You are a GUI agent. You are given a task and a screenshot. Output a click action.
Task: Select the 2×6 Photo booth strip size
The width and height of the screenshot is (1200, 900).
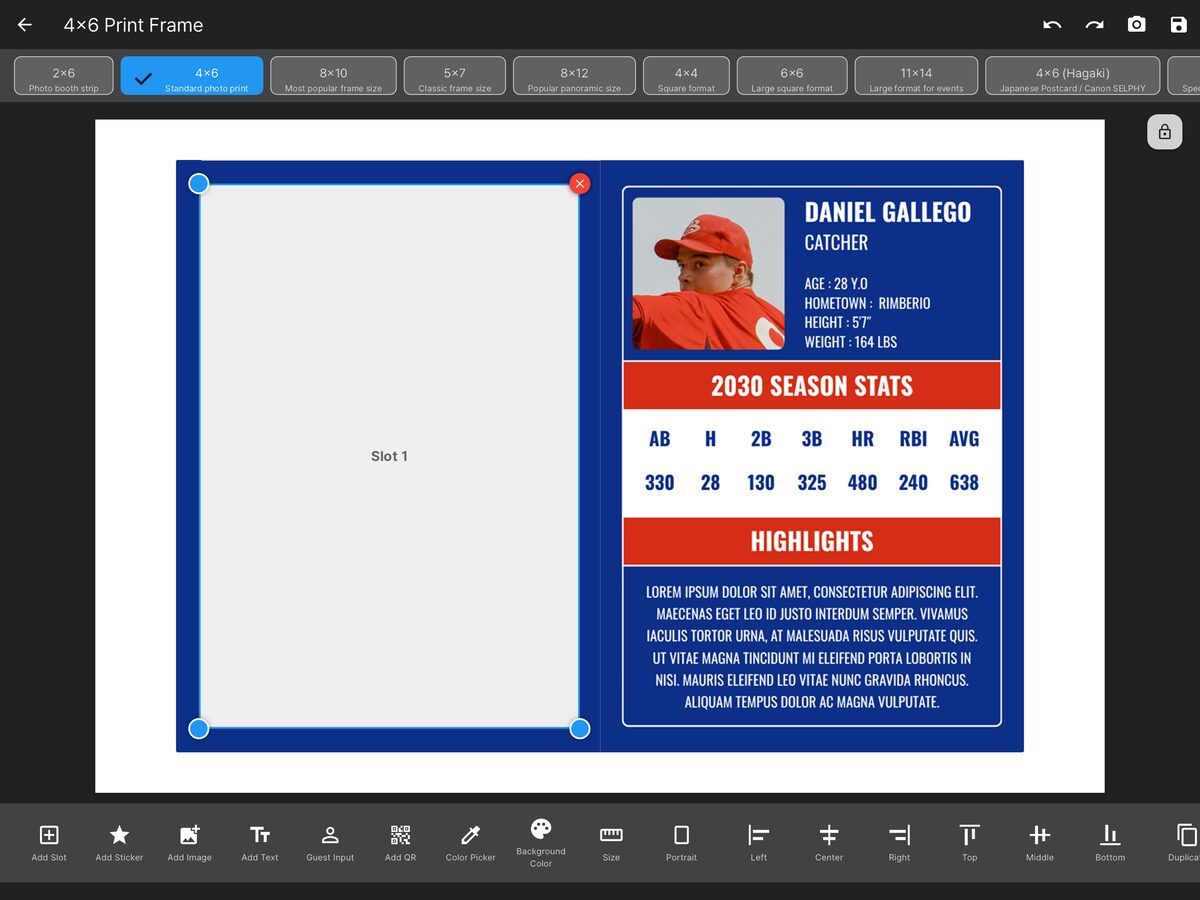64,76
